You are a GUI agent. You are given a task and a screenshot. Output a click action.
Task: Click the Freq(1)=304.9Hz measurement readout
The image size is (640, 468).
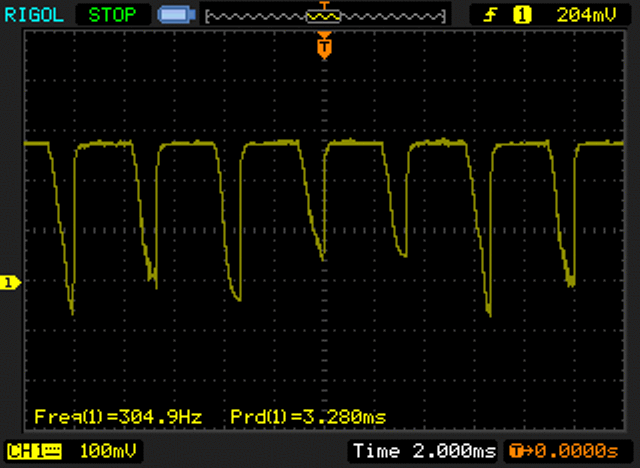pyautogui.click(x=118, y=417)
